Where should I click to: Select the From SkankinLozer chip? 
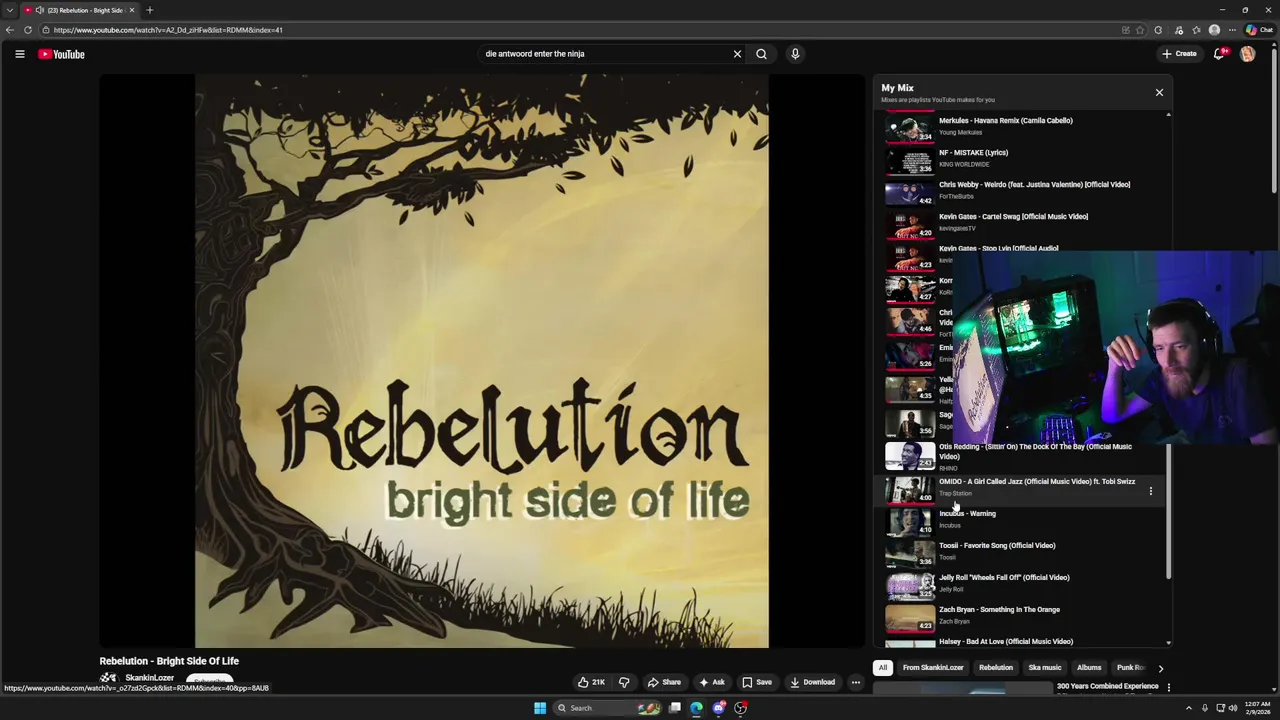(933, 668)
